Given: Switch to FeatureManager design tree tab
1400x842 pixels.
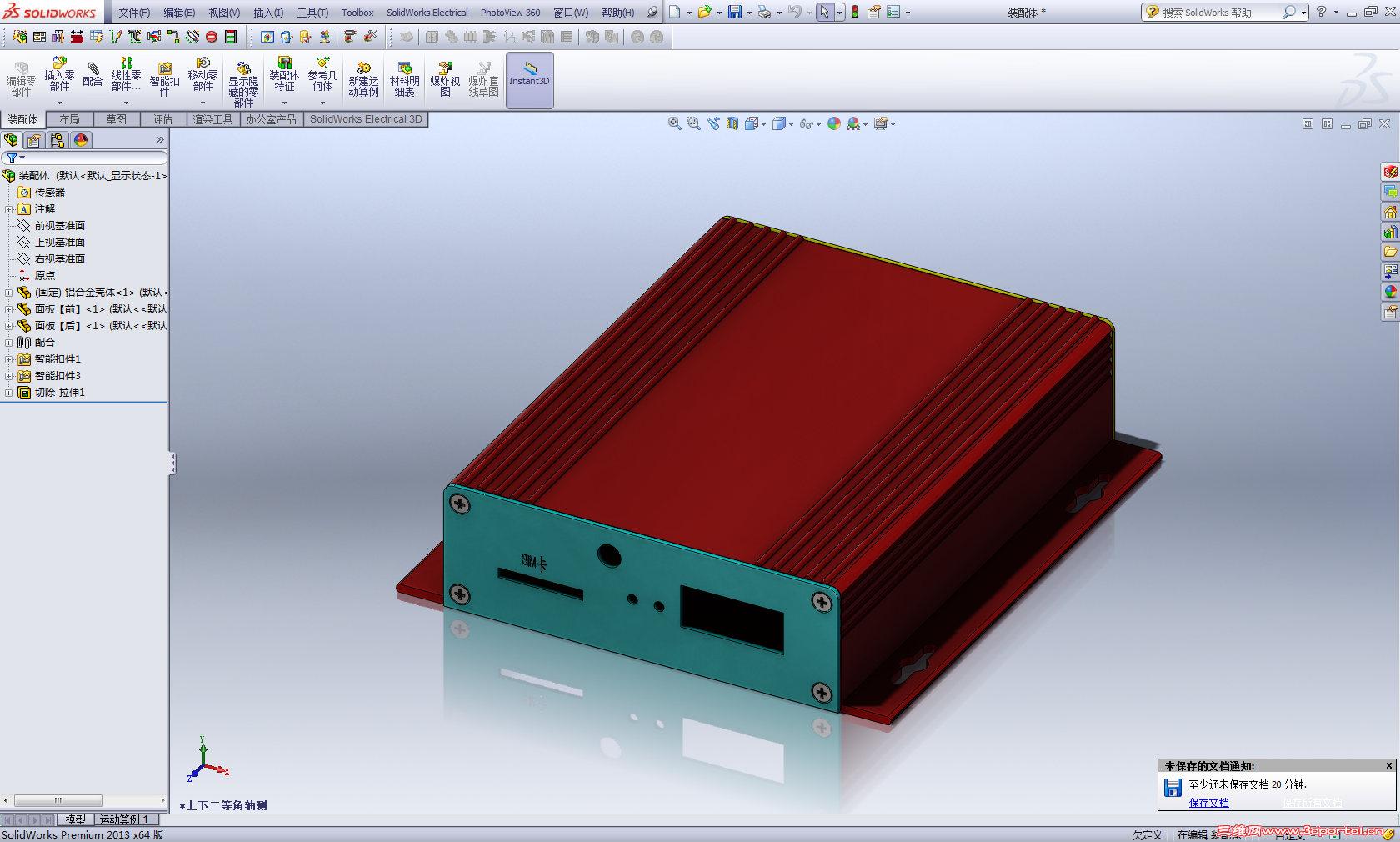Looking at the screenshot, I should (x=12, y=140).
